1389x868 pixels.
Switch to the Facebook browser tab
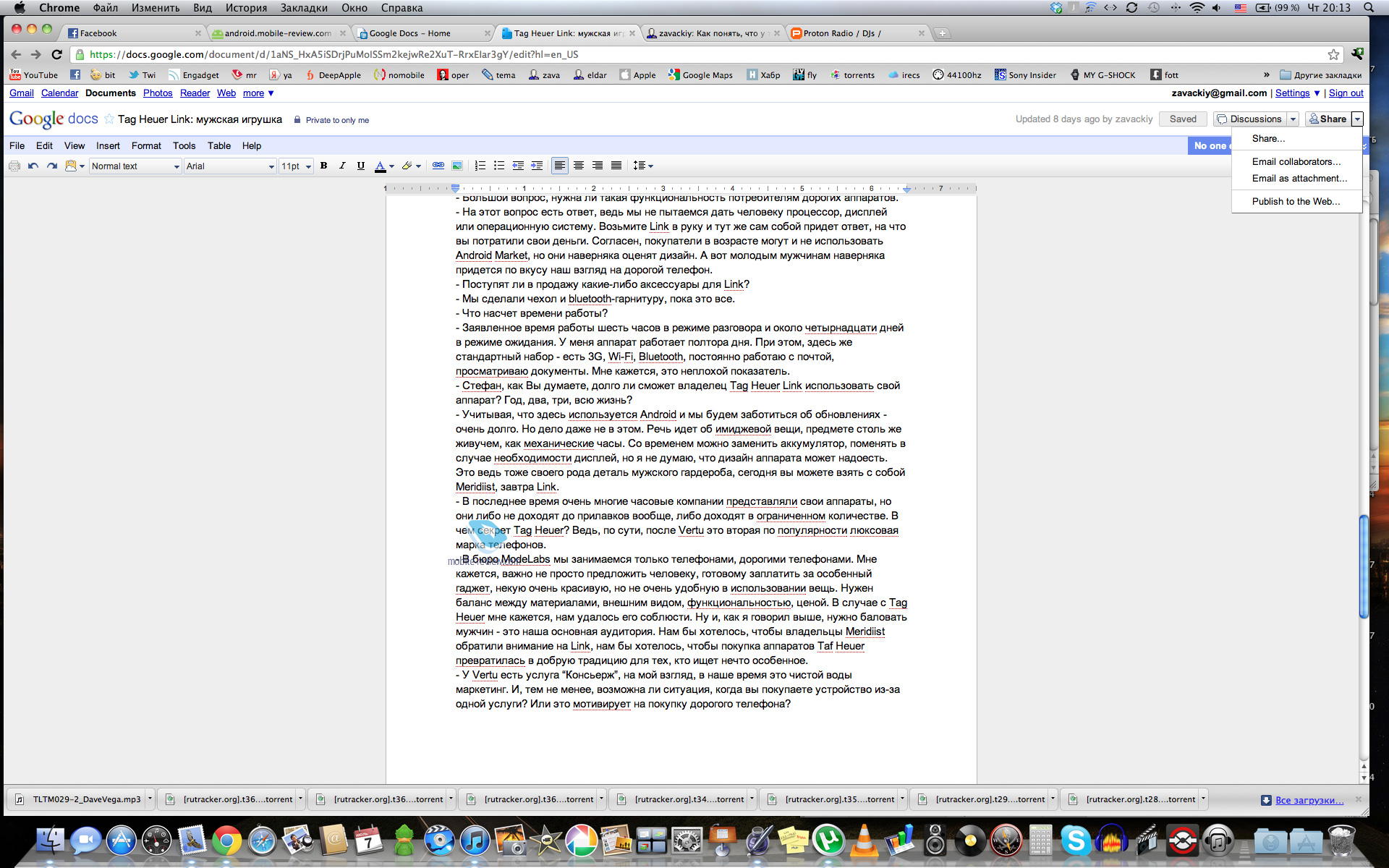point(134,33)
